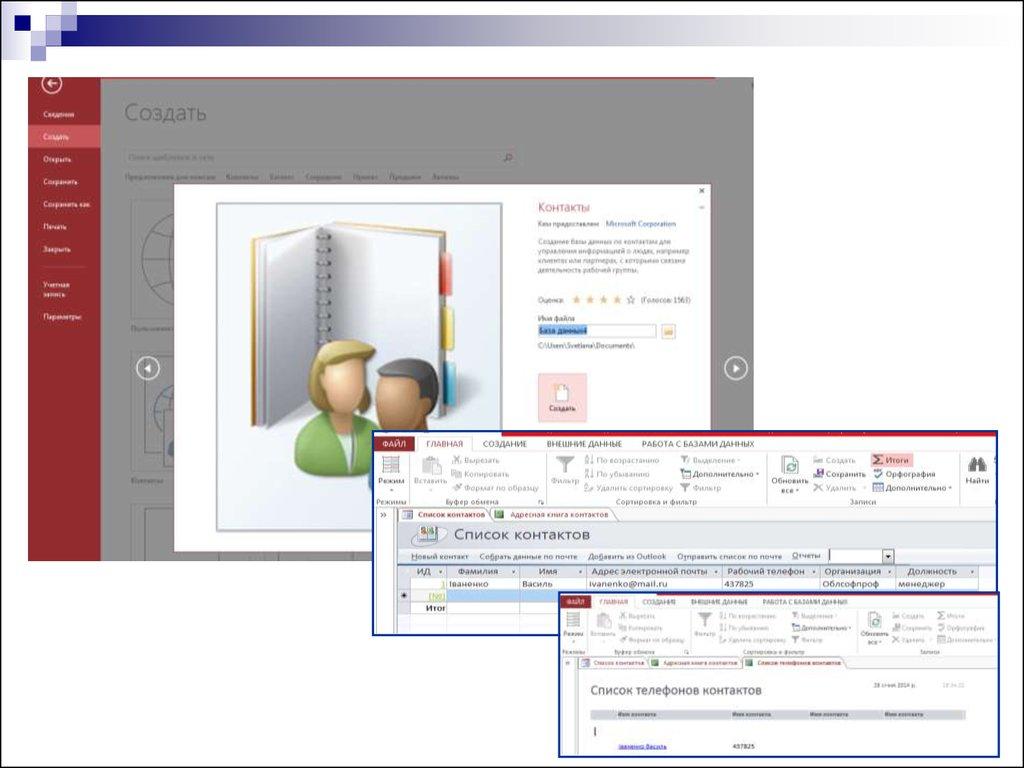Click the Создать icon button under Контакты template
The image size is (1024, 768).
pos(562,397)
